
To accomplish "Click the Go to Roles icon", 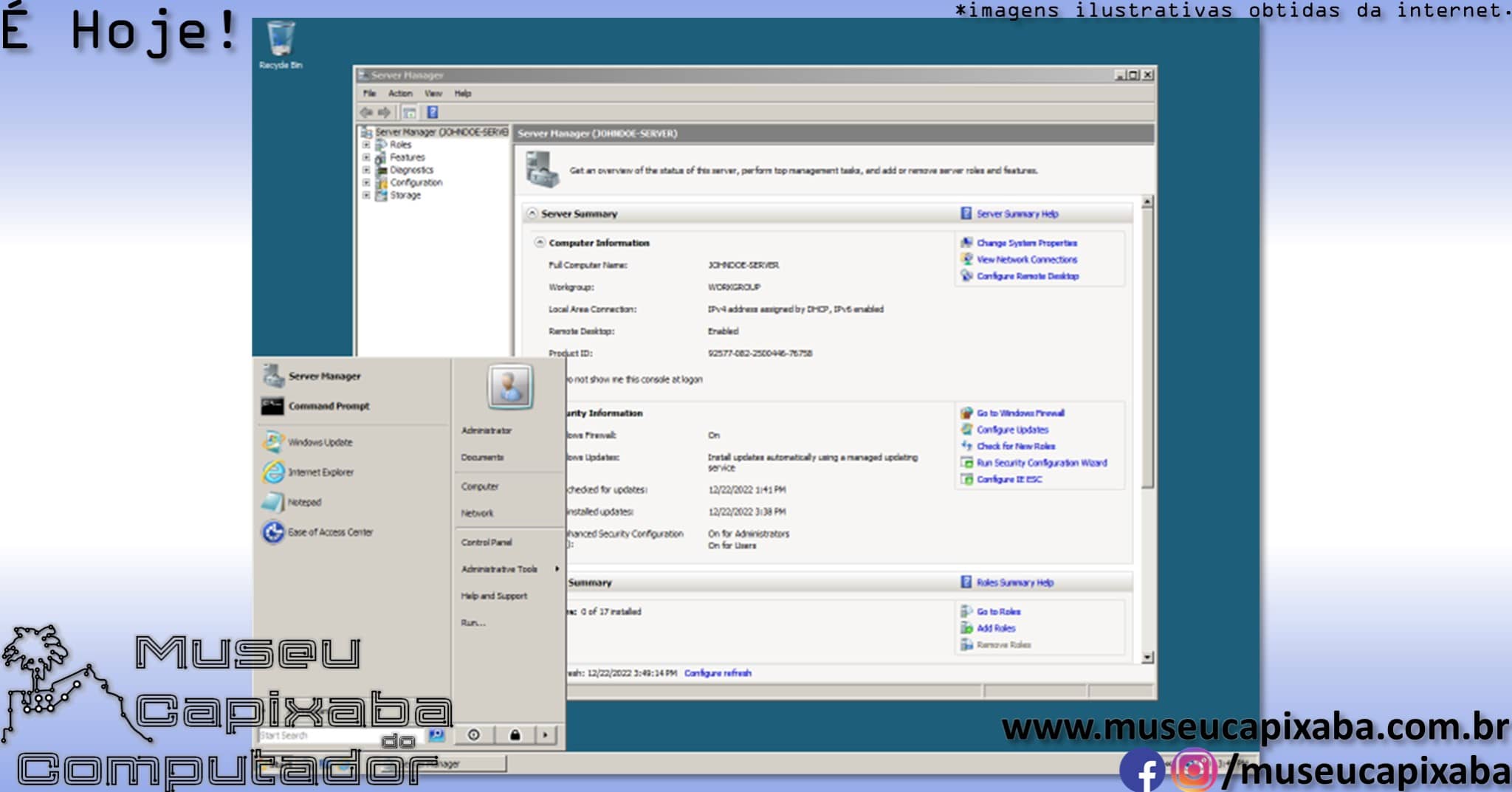I will point(966,611).
